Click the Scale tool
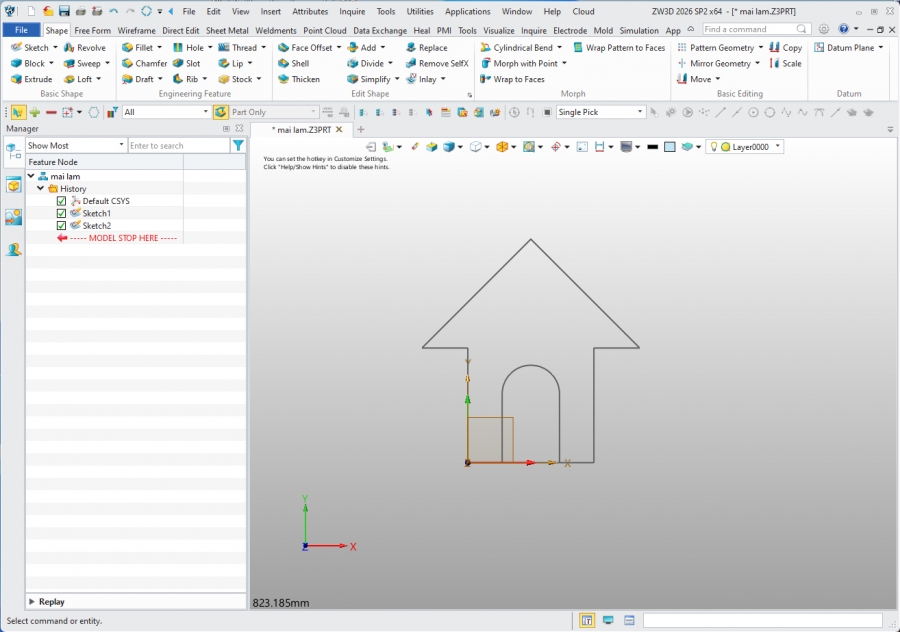Screen dimensions: 900x632 [785, 64]
